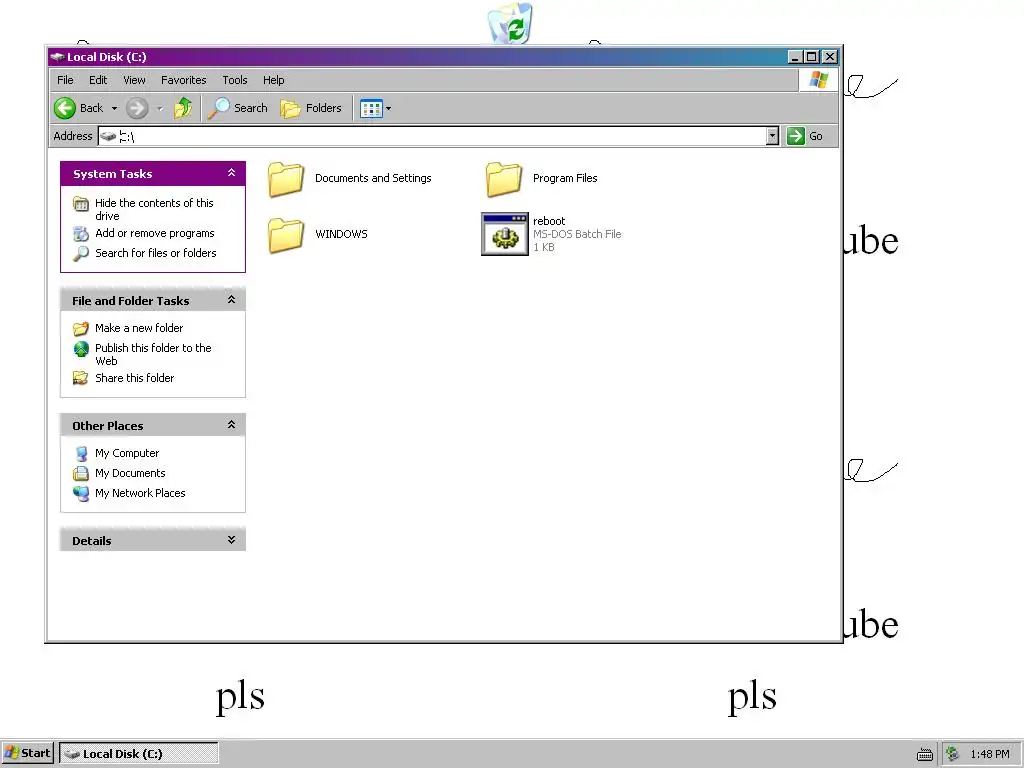Select the WINDOWS folder icon
Viewport: 1024px width, 768px height.
(x=285, y=235)
